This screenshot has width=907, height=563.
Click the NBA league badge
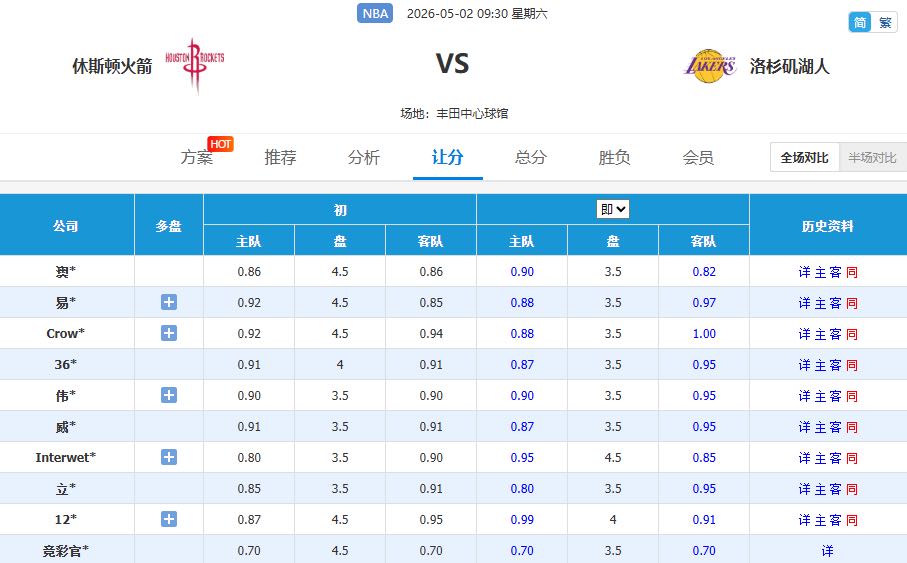[x=375, y=13]
